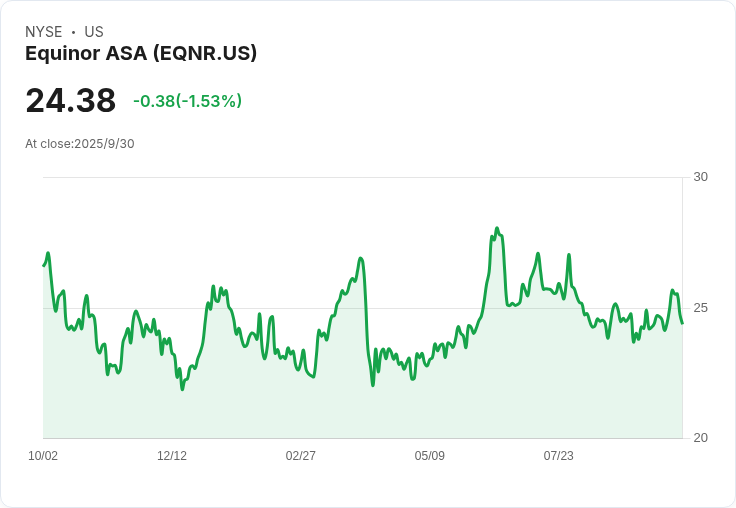The image size is (736, 508).
Task: Click the 20 price axis label
Action: click(700, 438)
